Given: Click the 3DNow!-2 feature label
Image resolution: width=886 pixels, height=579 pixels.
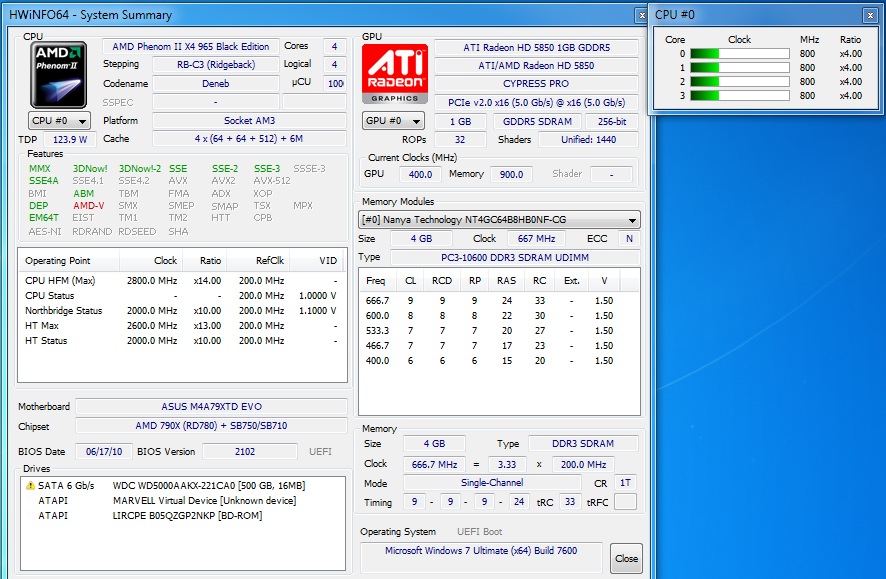Looking at the screenshot, I should coord(140,168).
